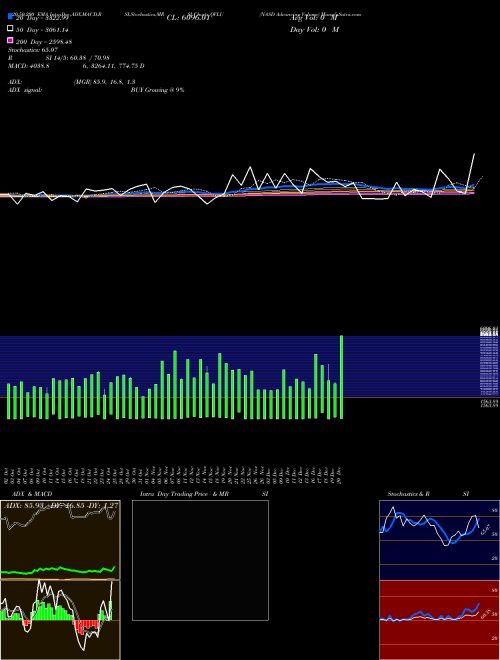The image size is (500, 660).
Task: Click the 'CL: 6096.01' closing value
Action: (188, 18)
